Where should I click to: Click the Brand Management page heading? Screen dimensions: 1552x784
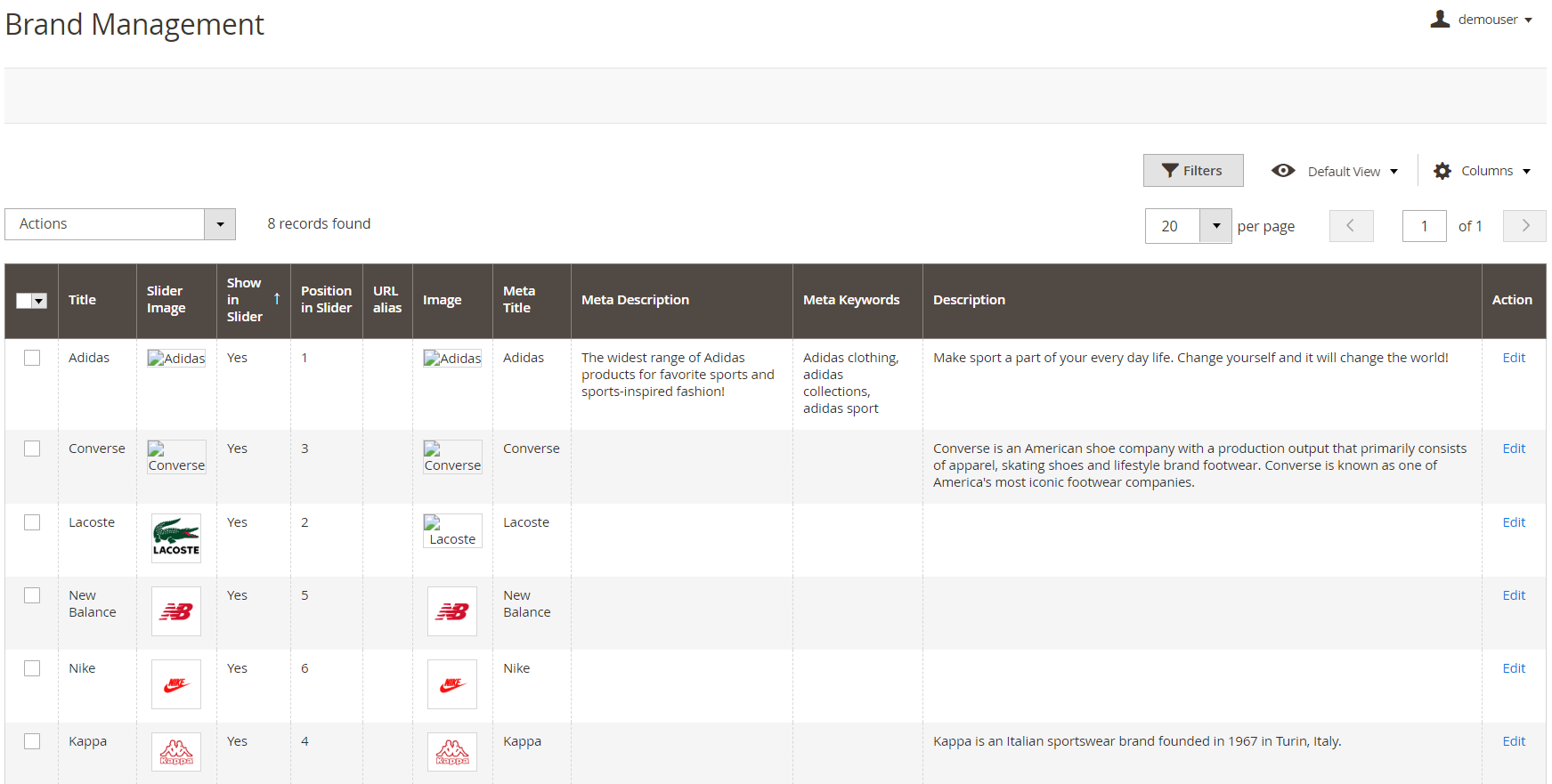point(134,25)
